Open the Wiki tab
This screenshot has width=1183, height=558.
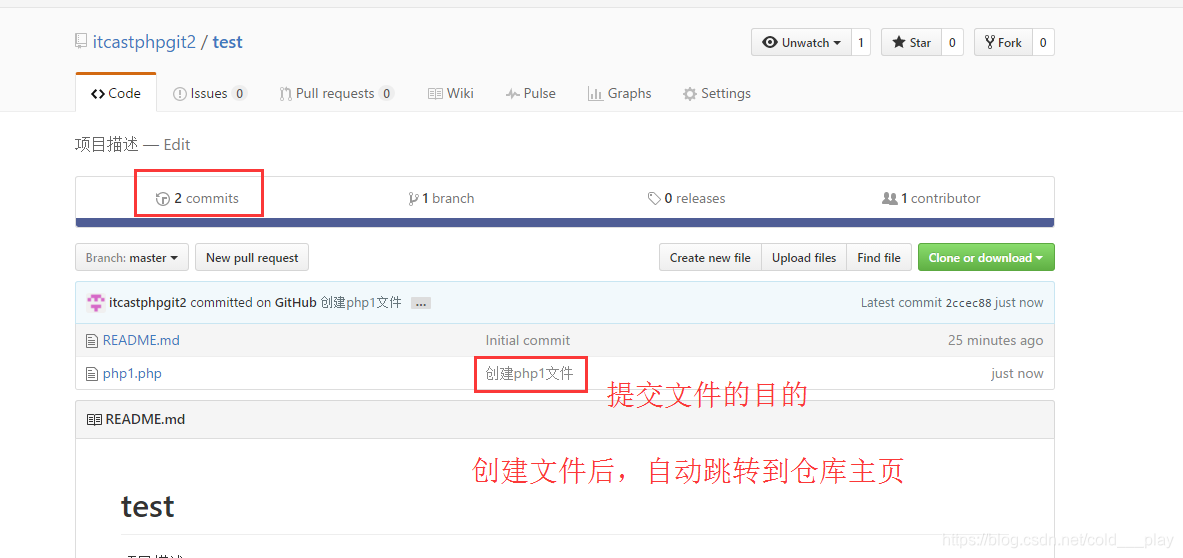pos(450,94)
